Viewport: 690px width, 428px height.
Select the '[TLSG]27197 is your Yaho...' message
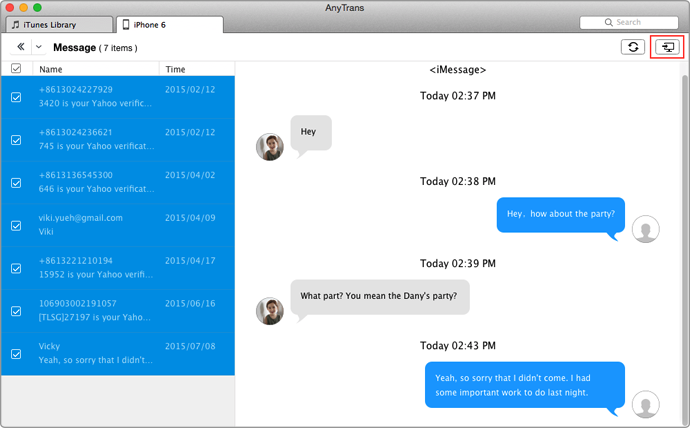click(95, 317)
